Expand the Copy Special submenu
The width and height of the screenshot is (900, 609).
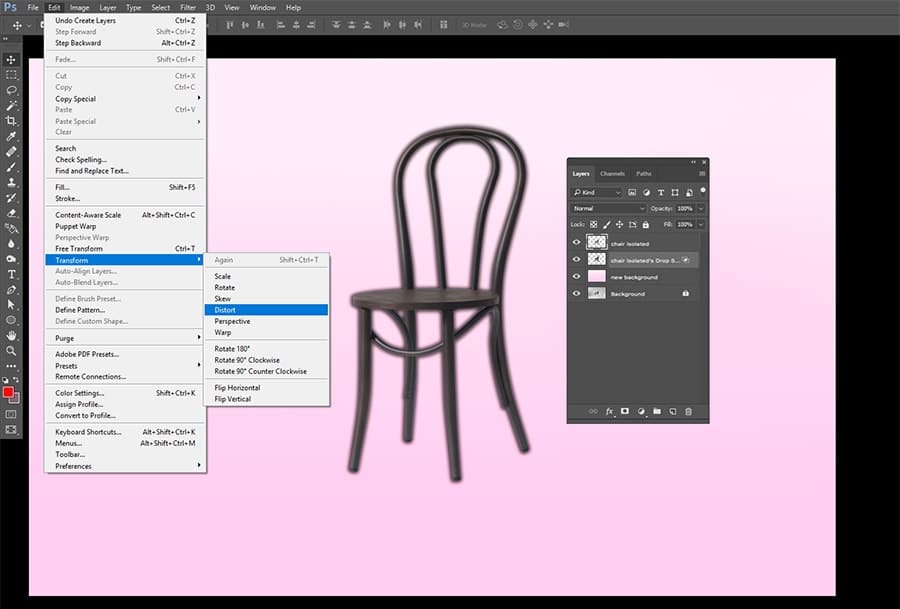point(125,99)
